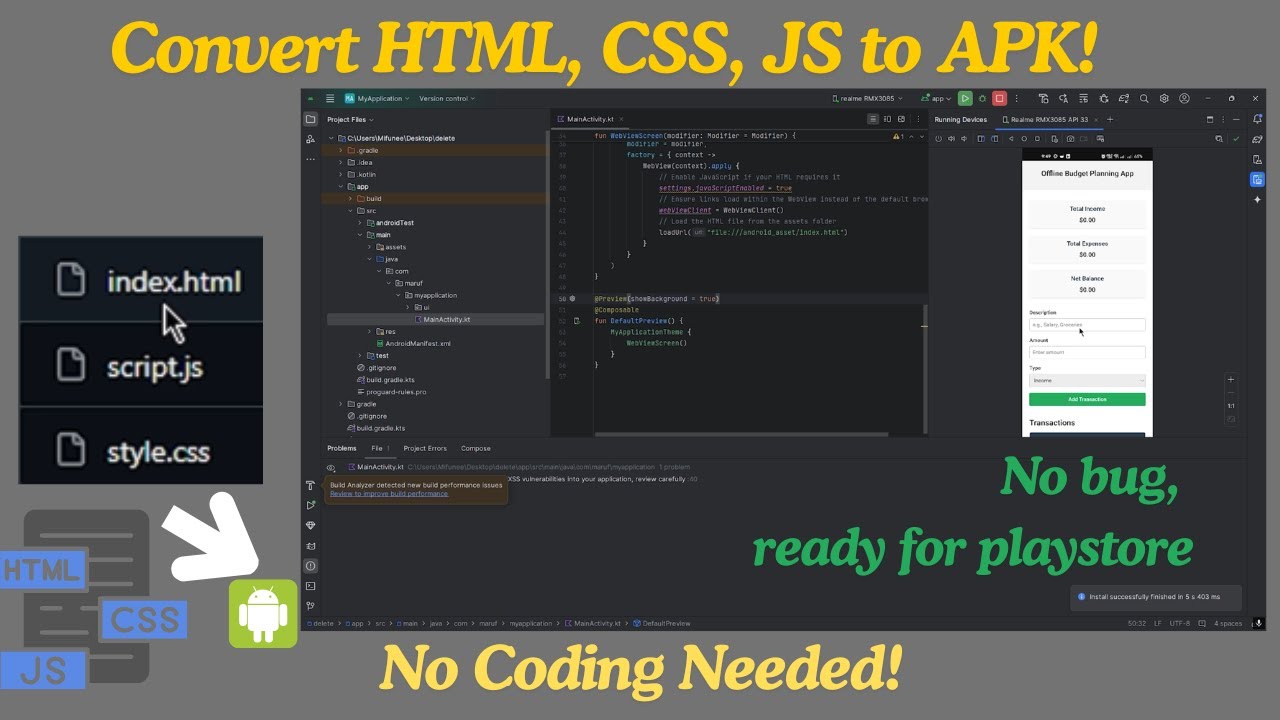This screenshot has height=720, width=1280.
Task: Run the app using the green Play icon
Action: click(964, 98)
